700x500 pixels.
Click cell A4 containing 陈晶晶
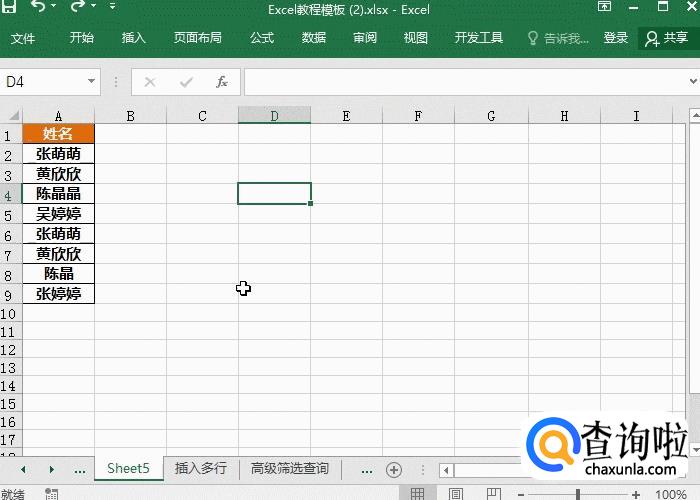[58, 194]
